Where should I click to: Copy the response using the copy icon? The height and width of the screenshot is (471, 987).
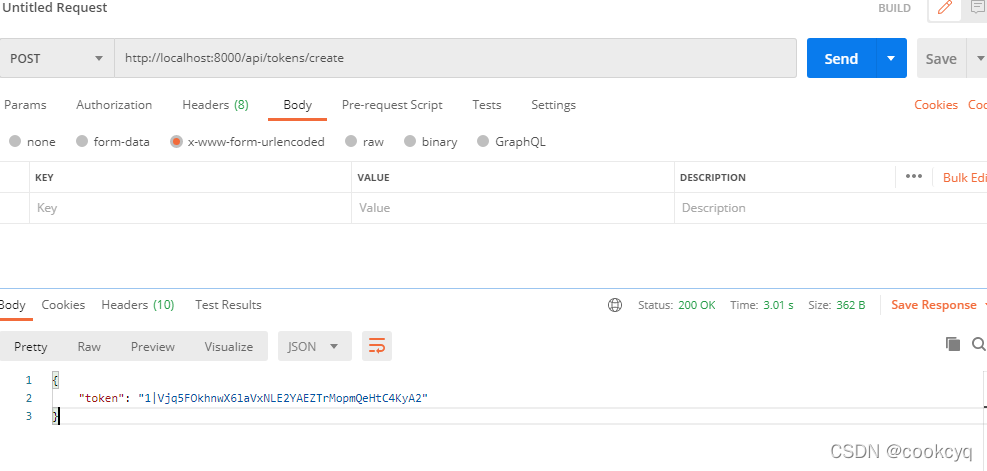[x=953, y=344]
